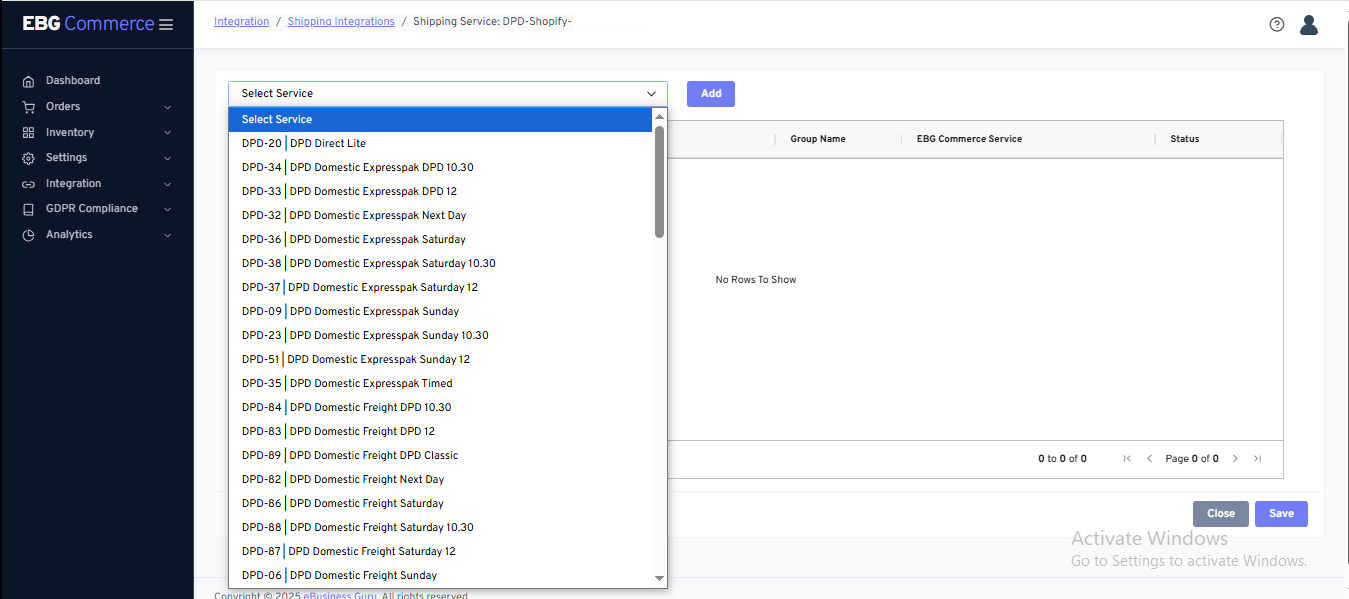Pick DPD-89 DPD Domestic Freight DPD Classic
The width and height of the screenshot is (1349, 599).
350,455
